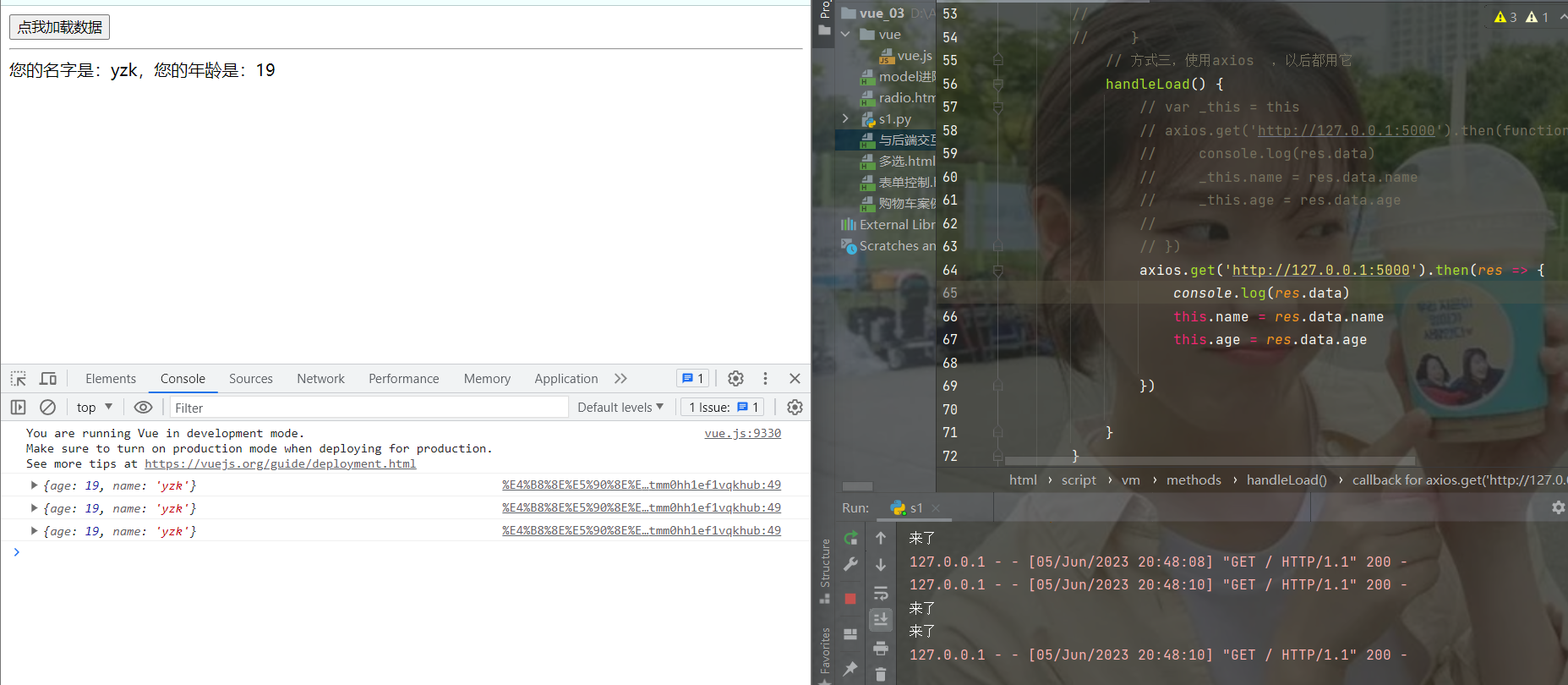Click the up arrow in Run console toolbar

click(x=881, y=538)
